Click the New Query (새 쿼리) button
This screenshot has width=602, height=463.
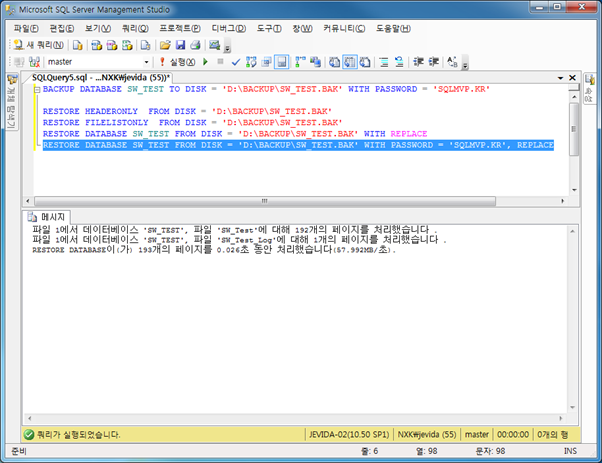[38, 45]
